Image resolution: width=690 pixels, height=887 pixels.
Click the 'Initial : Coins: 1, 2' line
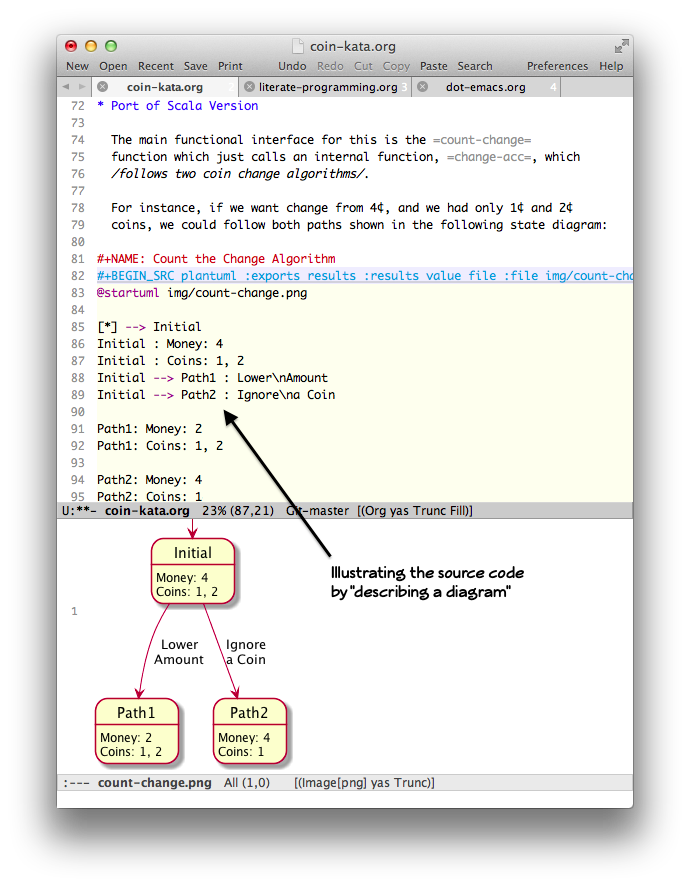(170, 361)
